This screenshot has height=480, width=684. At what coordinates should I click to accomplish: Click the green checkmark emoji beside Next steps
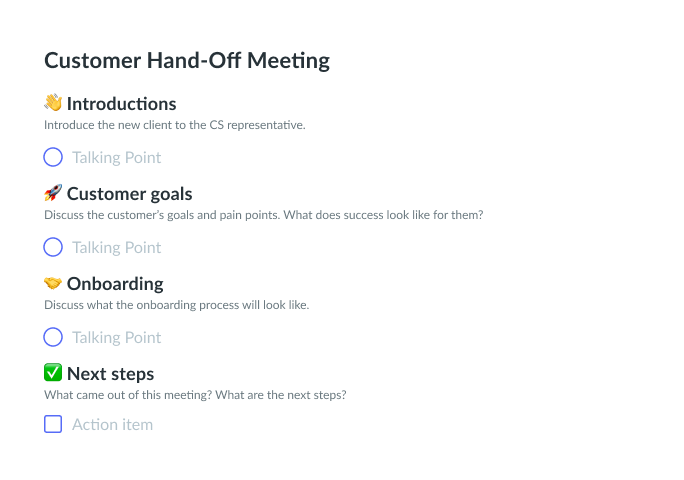point(53,373)
